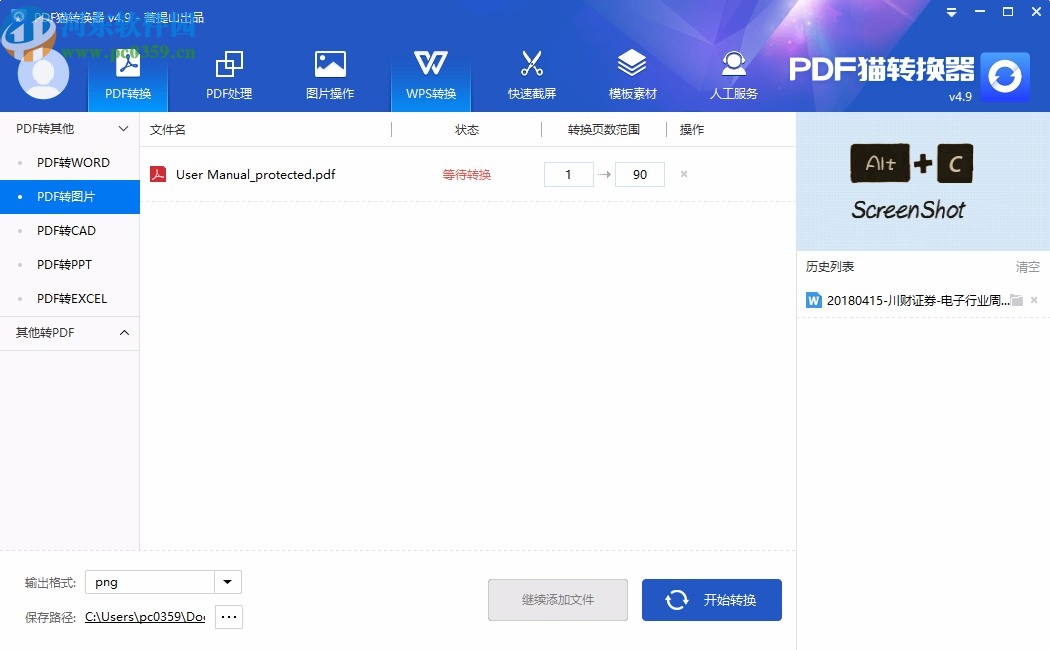
Task: Contact 人工服务 support
Action: coord(733,75)
